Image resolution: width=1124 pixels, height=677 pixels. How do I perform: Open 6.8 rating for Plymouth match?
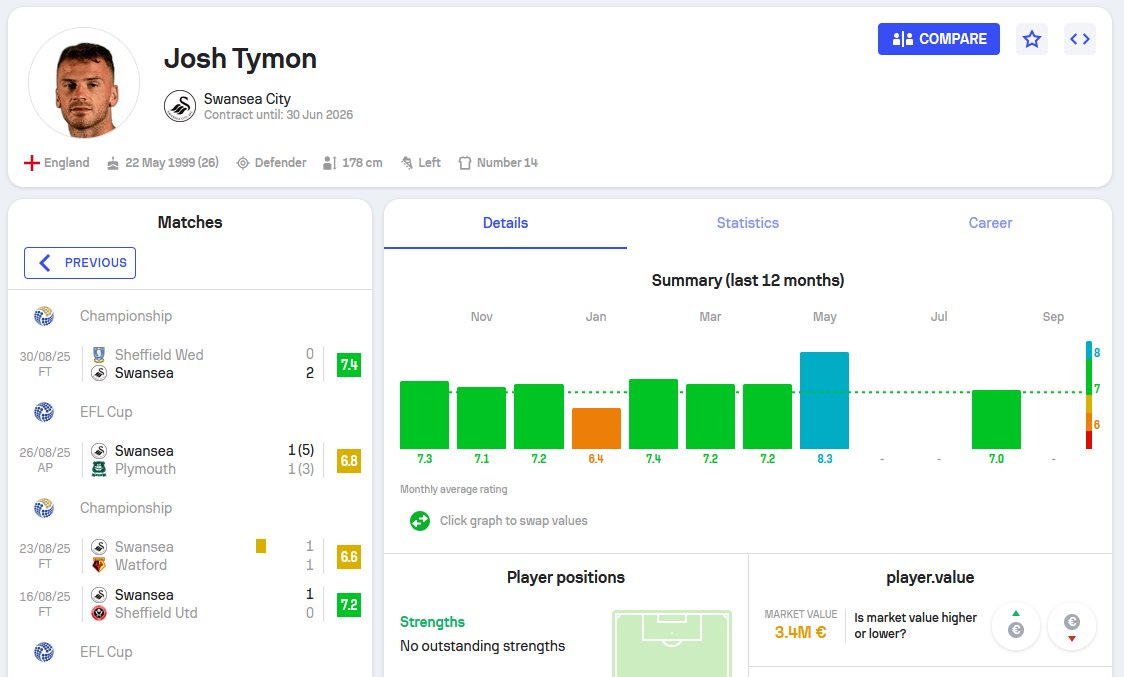point(349,461)
